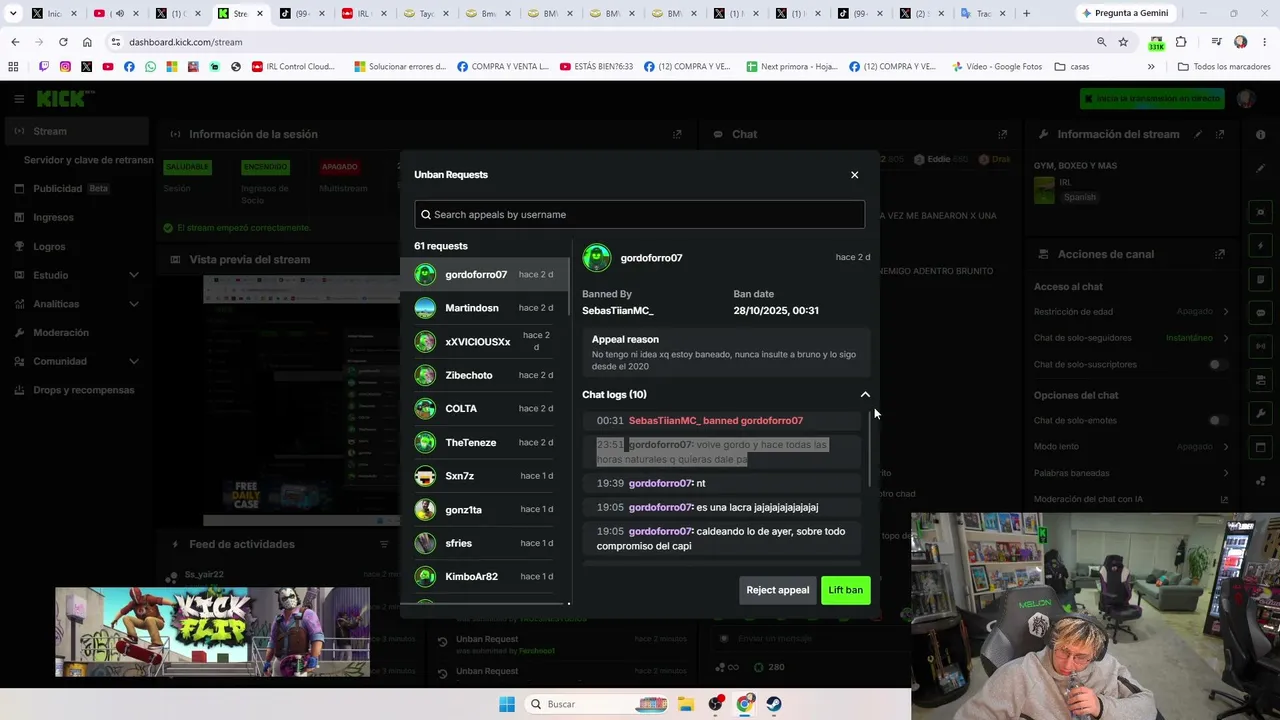The height and width of the screenshot is (720, 1280).
Task: Click the info icon in right rail
Action: coord(1260,134)
